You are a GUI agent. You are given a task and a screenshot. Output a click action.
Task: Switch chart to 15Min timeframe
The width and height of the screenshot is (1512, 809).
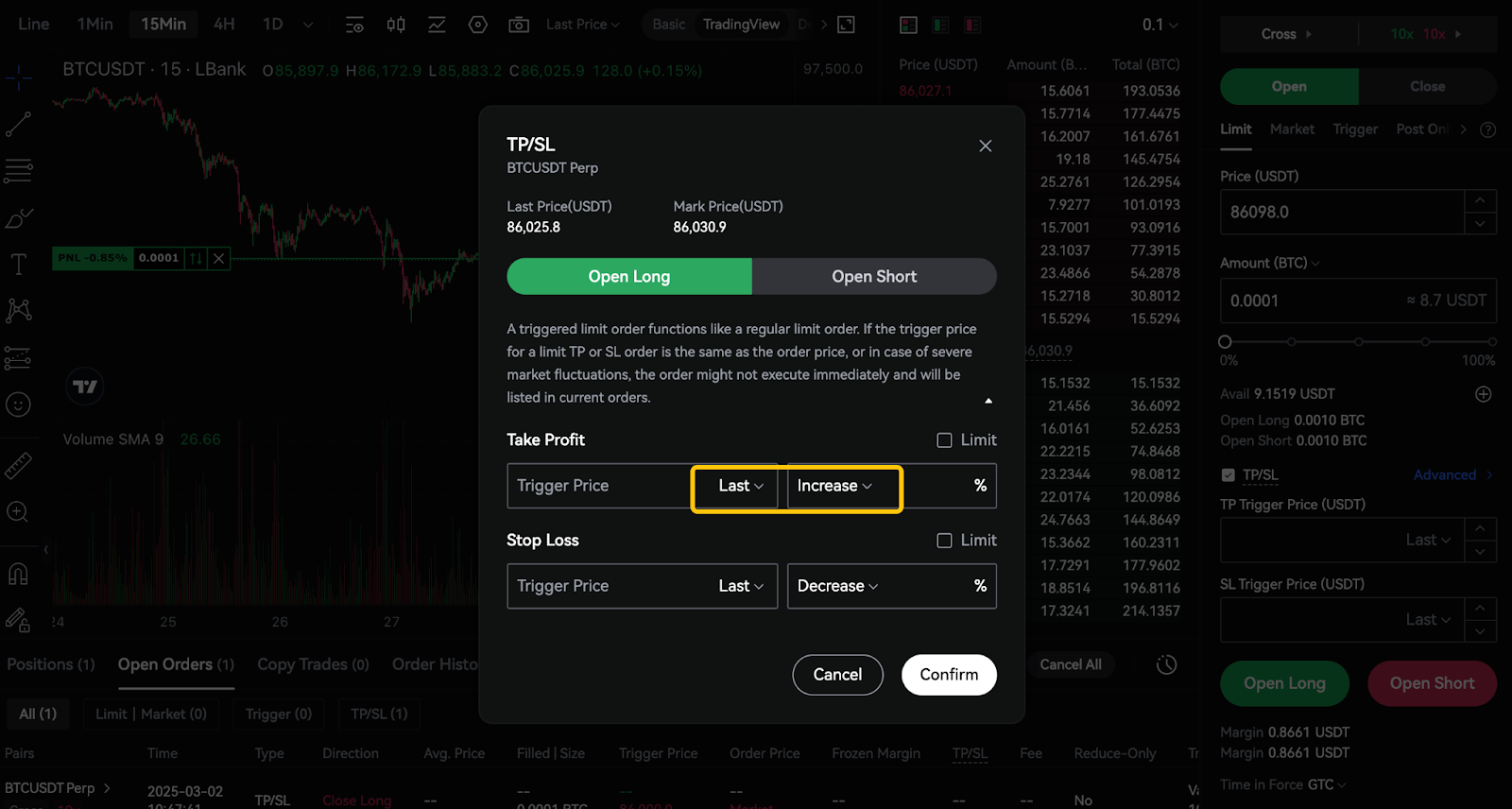point(163,25)
